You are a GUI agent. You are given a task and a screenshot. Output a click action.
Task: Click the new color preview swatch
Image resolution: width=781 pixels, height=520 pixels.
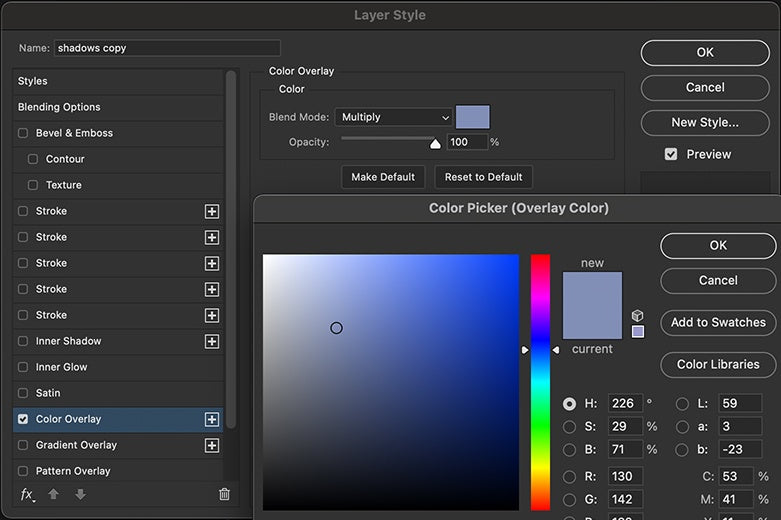click(592, 288)
